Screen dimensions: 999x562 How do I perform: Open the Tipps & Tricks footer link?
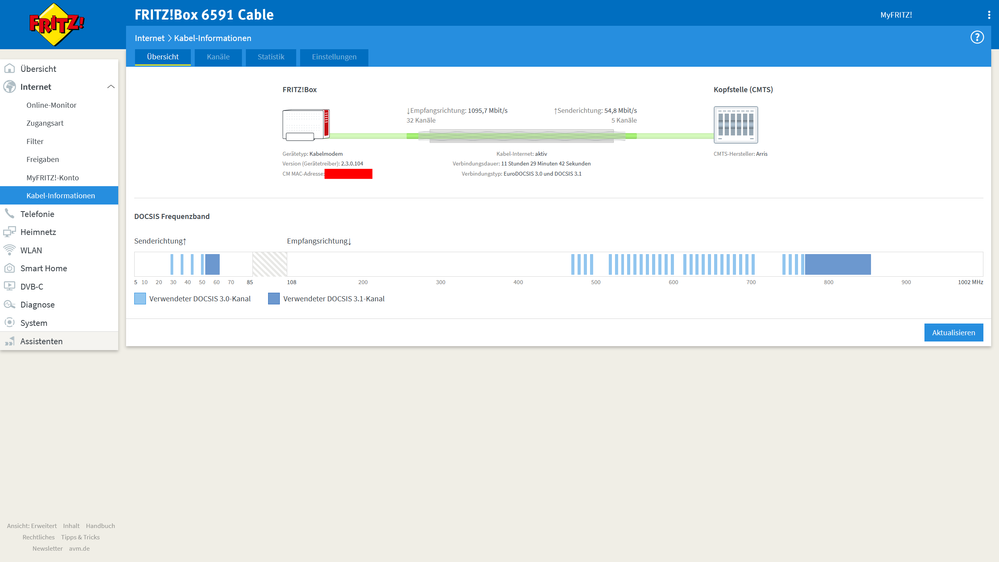click(80, 537)
